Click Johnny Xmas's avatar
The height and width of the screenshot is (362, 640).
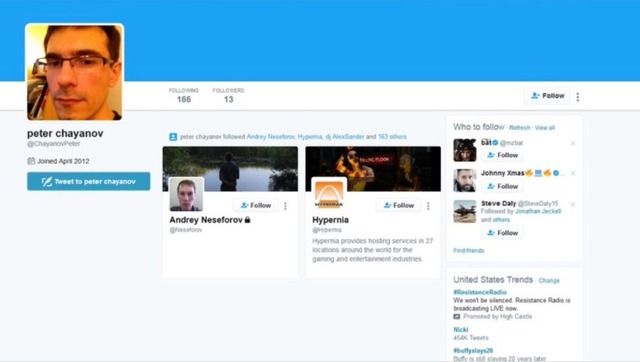tap(464, 180)
